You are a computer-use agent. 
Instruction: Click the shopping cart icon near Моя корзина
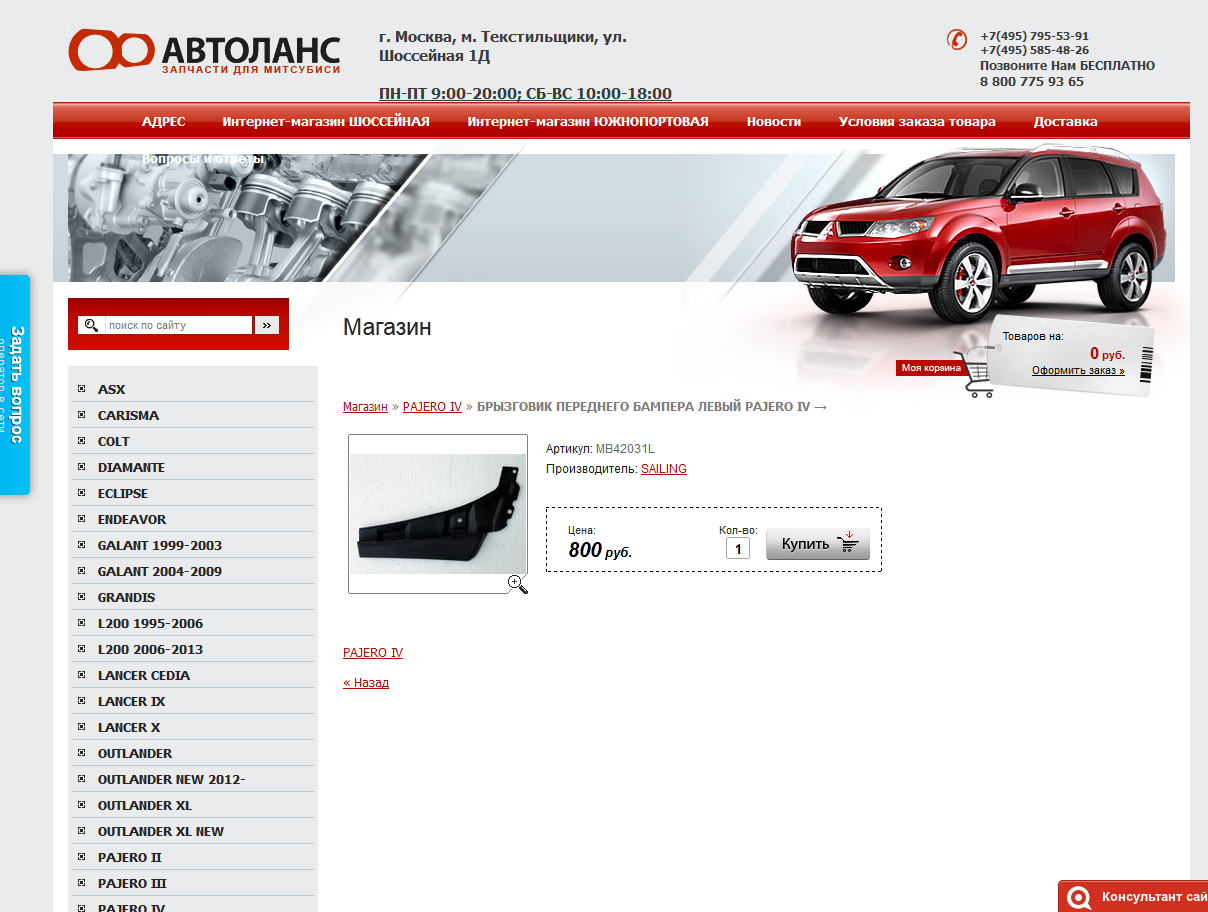975,375
